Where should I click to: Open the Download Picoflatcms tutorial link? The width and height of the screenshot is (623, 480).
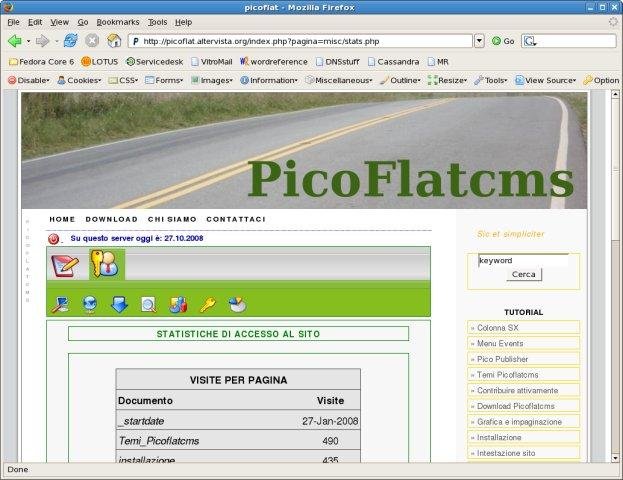[523, 406]
